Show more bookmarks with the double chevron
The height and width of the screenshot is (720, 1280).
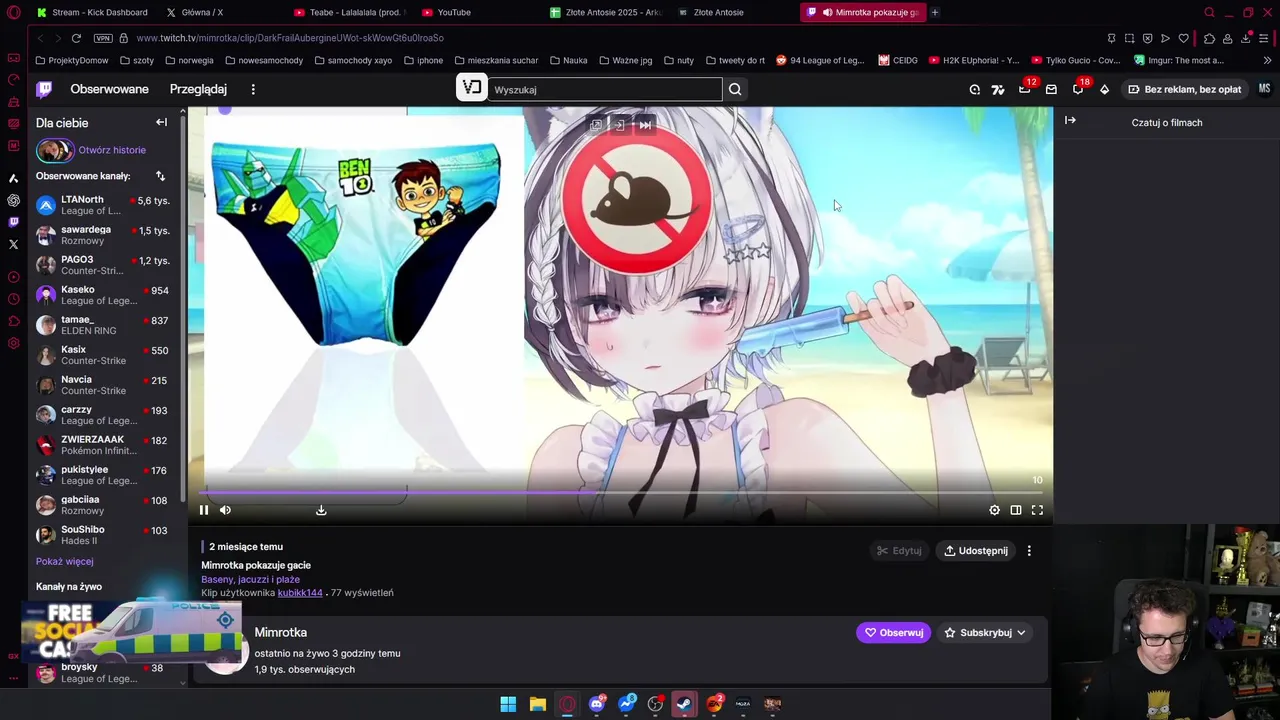(1267, 60)
